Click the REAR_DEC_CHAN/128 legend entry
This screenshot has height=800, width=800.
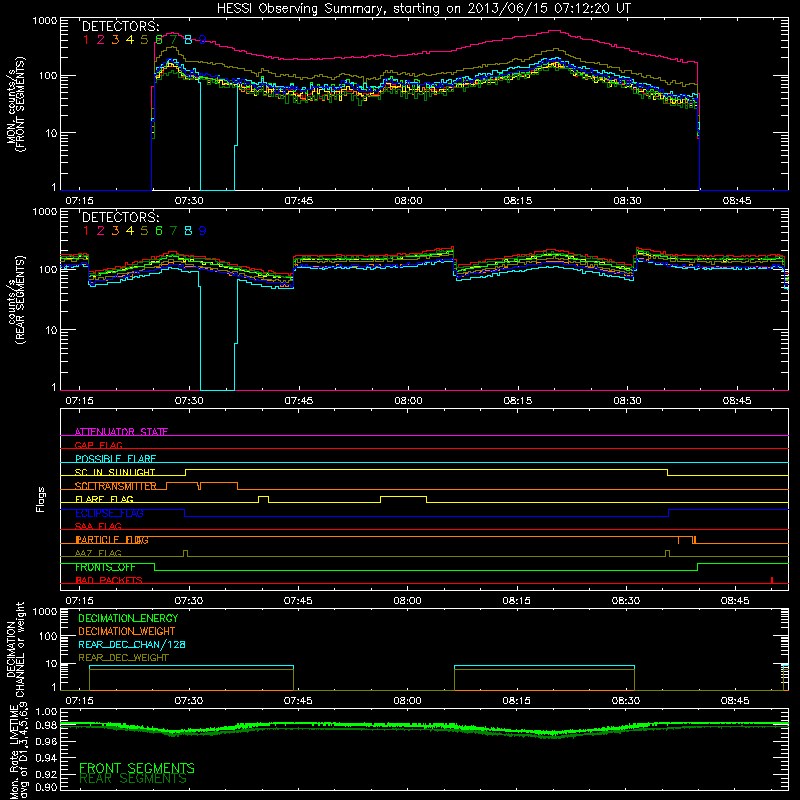coord(132,644)
